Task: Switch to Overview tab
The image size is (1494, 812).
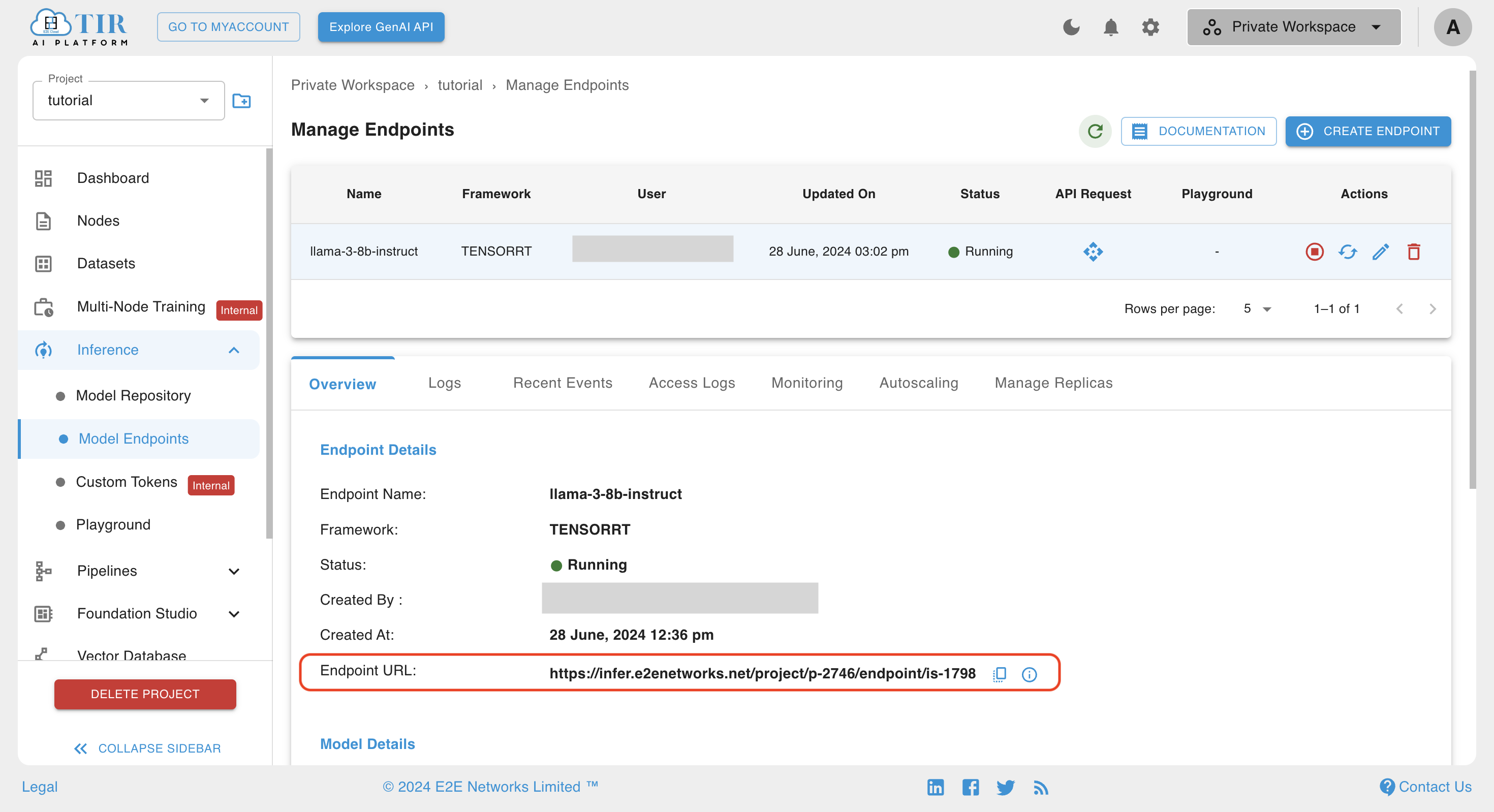Action: coord(342,384)
